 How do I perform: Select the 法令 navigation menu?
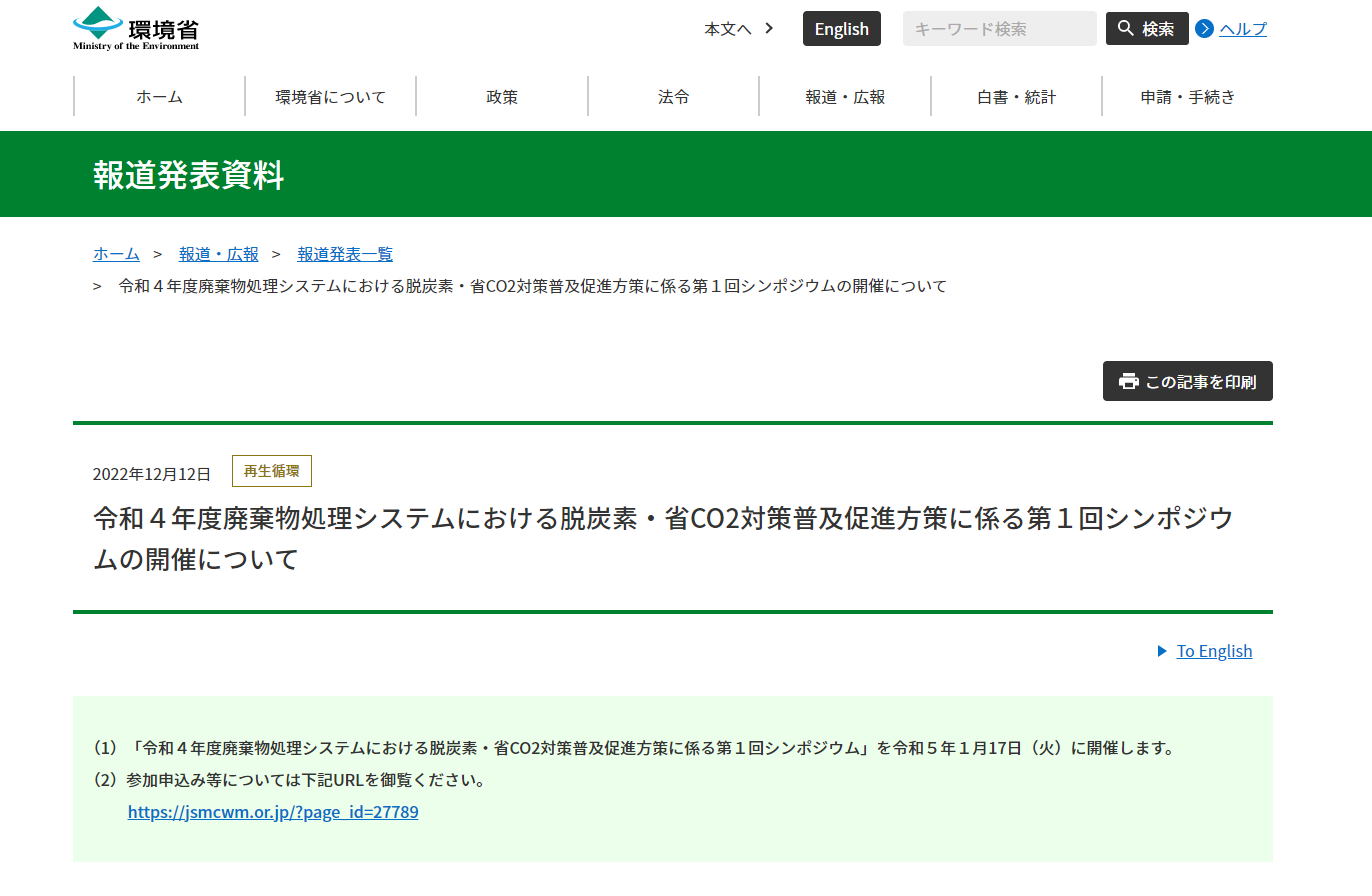(x=673, y=97)
